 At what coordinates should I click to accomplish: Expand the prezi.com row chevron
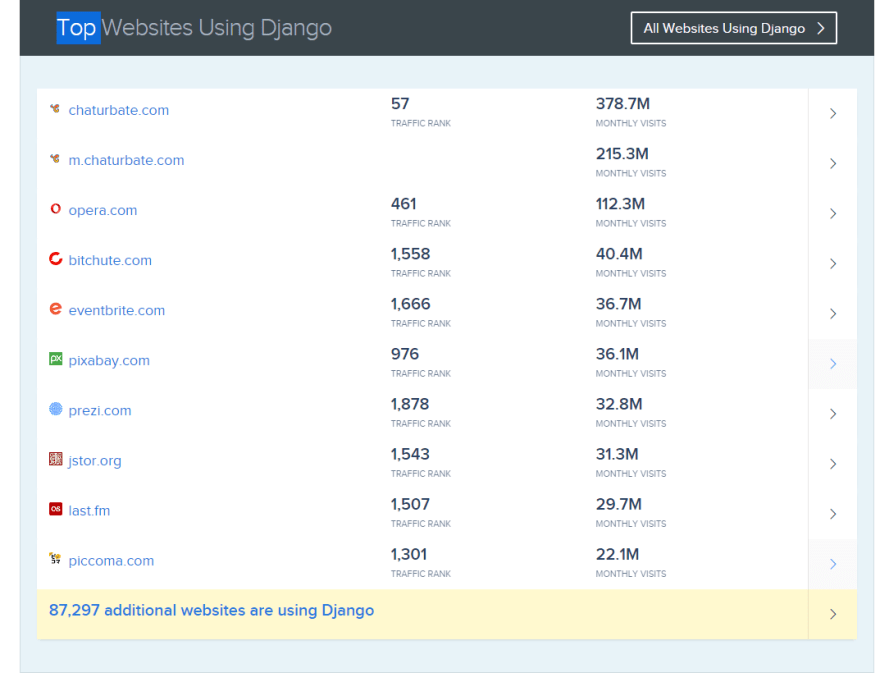[x=833, y=414]
